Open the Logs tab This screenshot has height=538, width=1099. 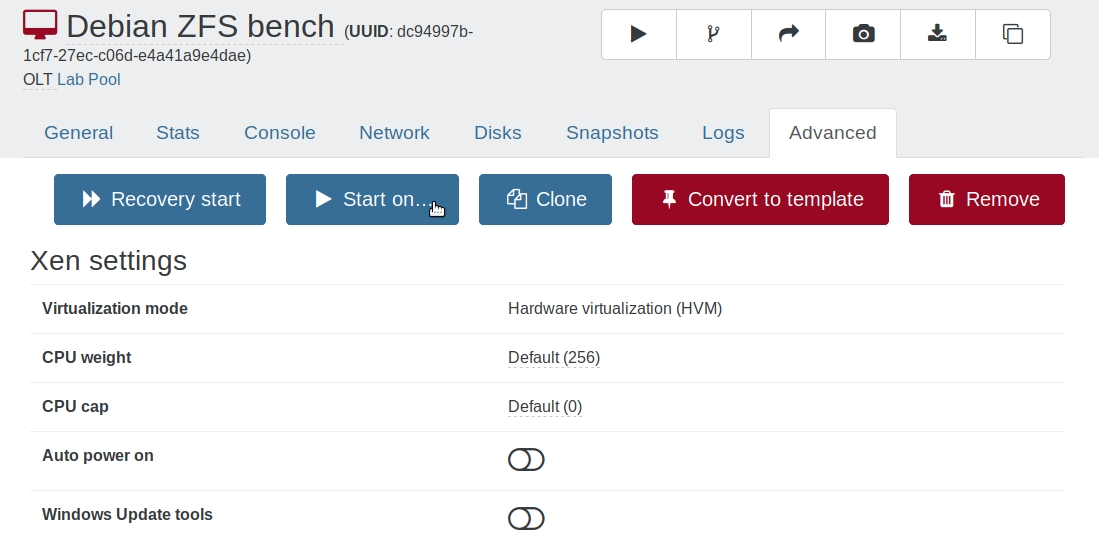coord(723,132)
